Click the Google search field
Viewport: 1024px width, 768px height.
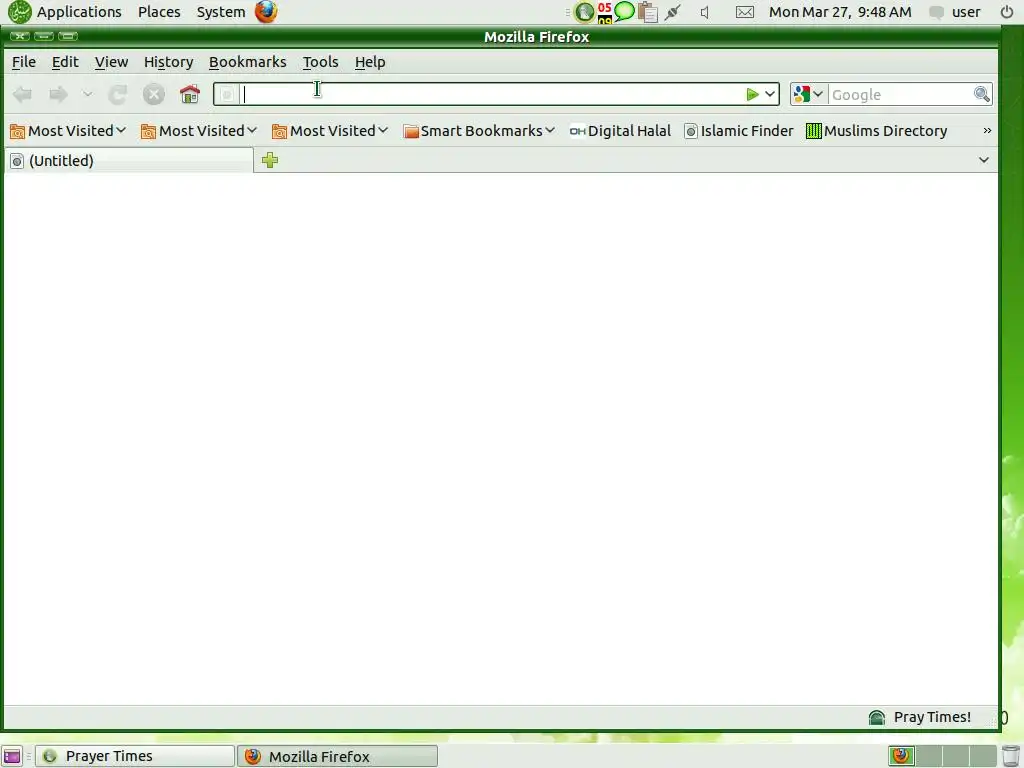[900, 95]
